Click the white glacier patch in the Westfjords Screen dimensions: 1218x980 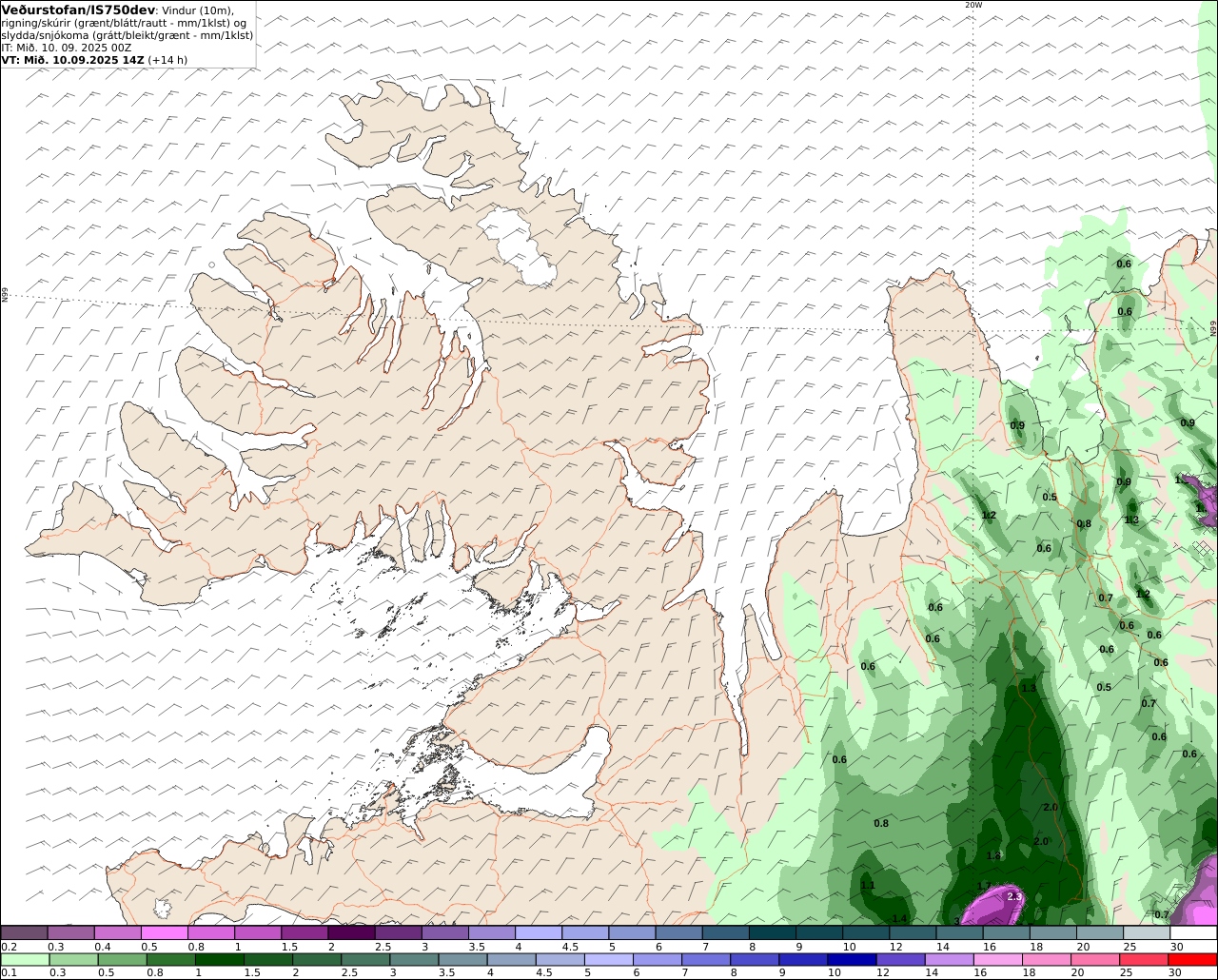517,247
